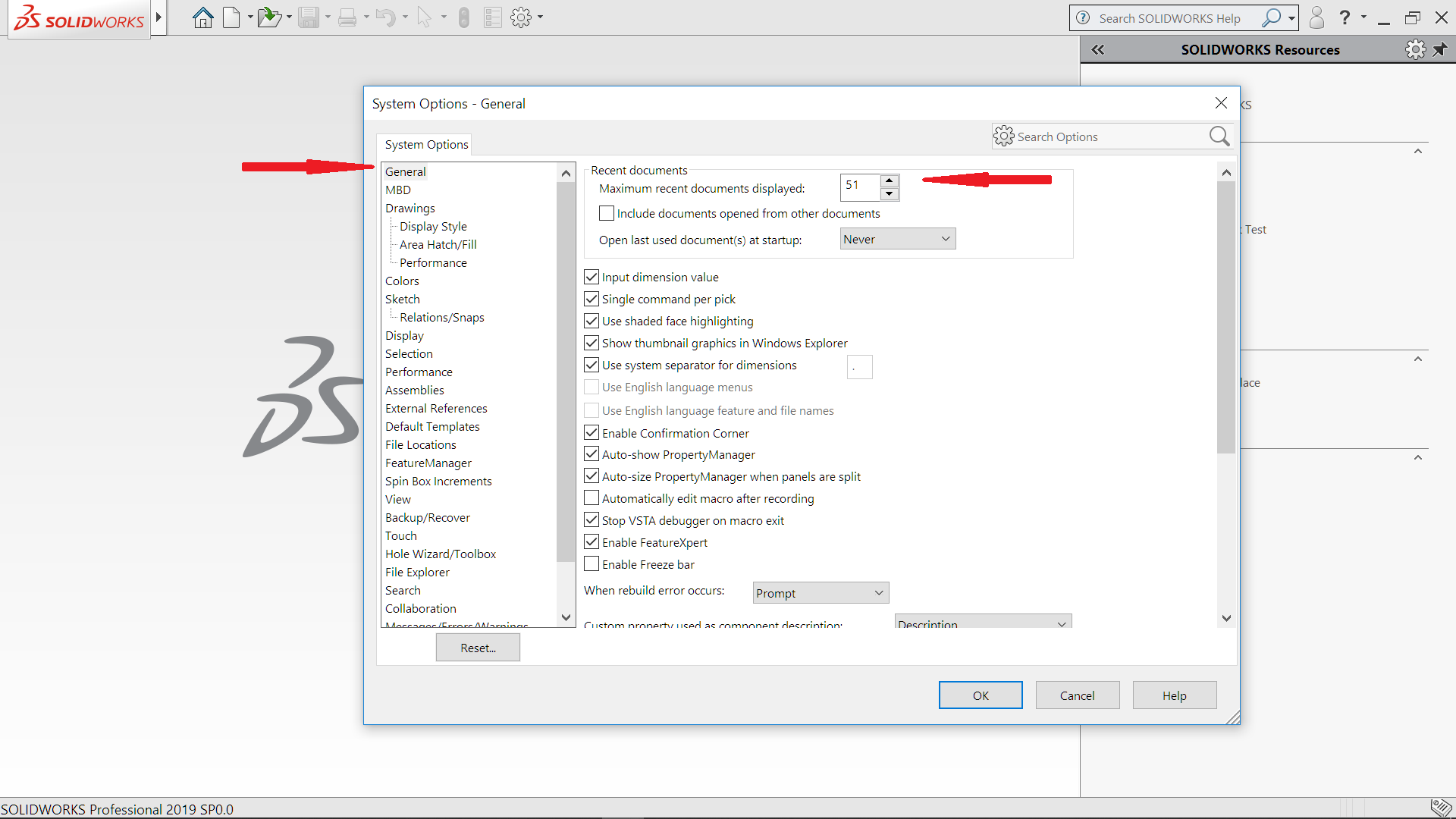Screen dimensions: 1456x819
Task: Click the Reset... button
Action: 478,648
